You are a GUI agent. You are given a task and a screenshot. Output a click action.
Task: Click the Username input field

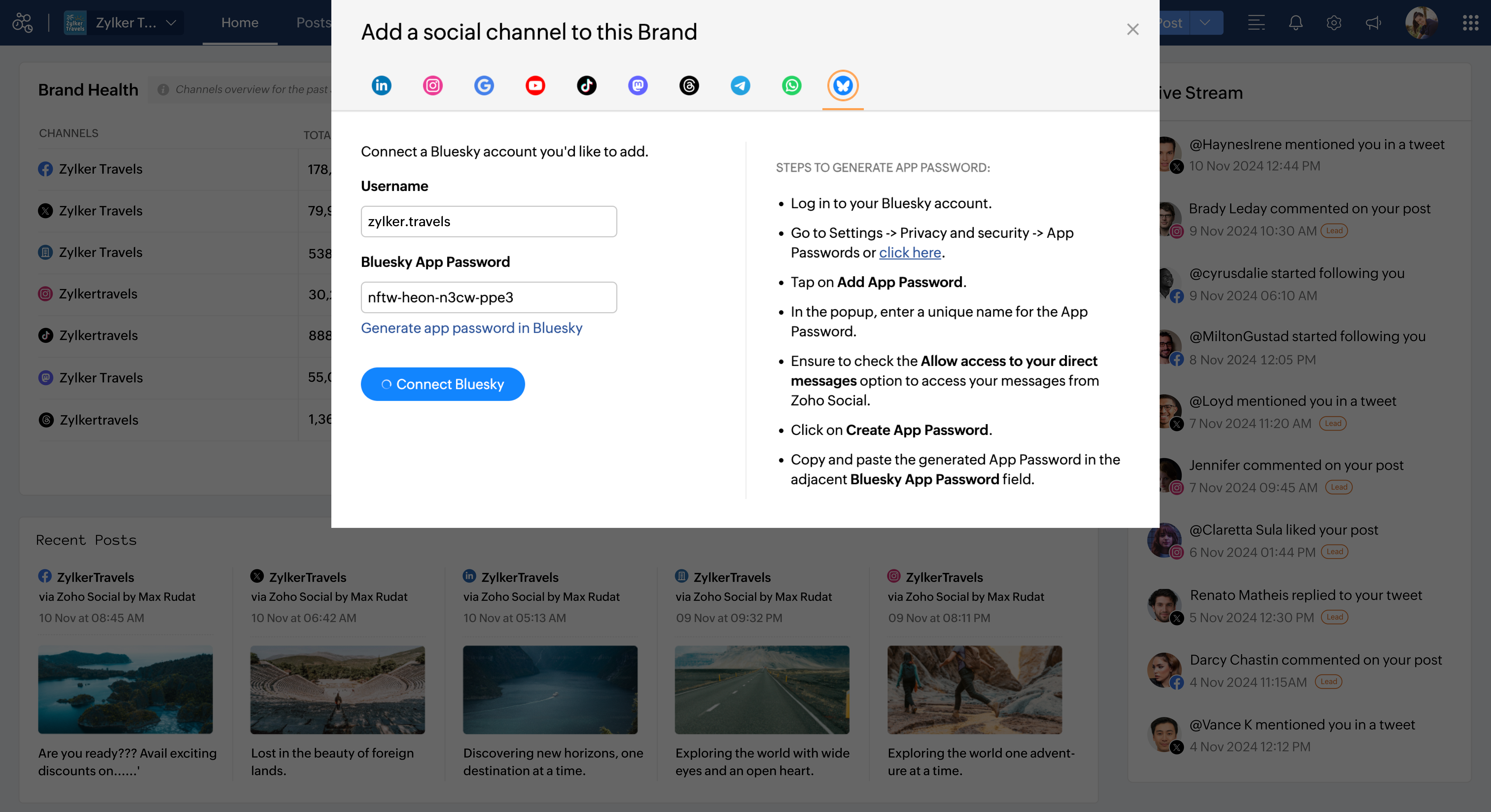point(488,222)
